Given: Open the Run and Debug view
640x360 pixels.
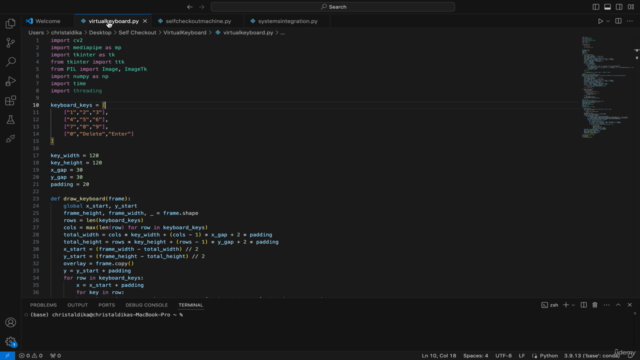Looking at the screenshot, I should point(11,81).
